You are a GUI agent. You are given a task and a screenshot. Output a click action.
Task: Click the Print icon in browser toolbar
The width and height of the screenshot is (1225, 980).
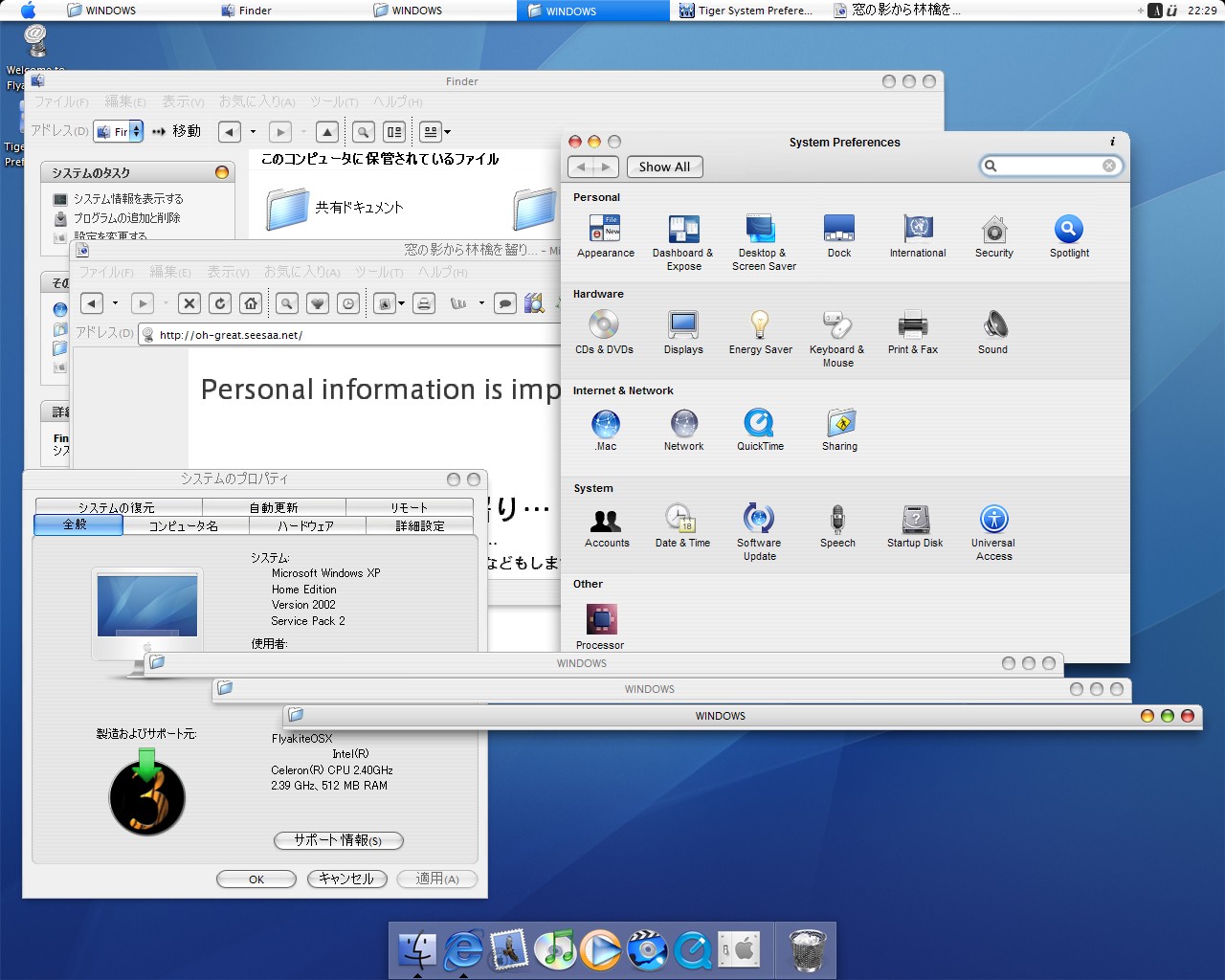[424, 303]
